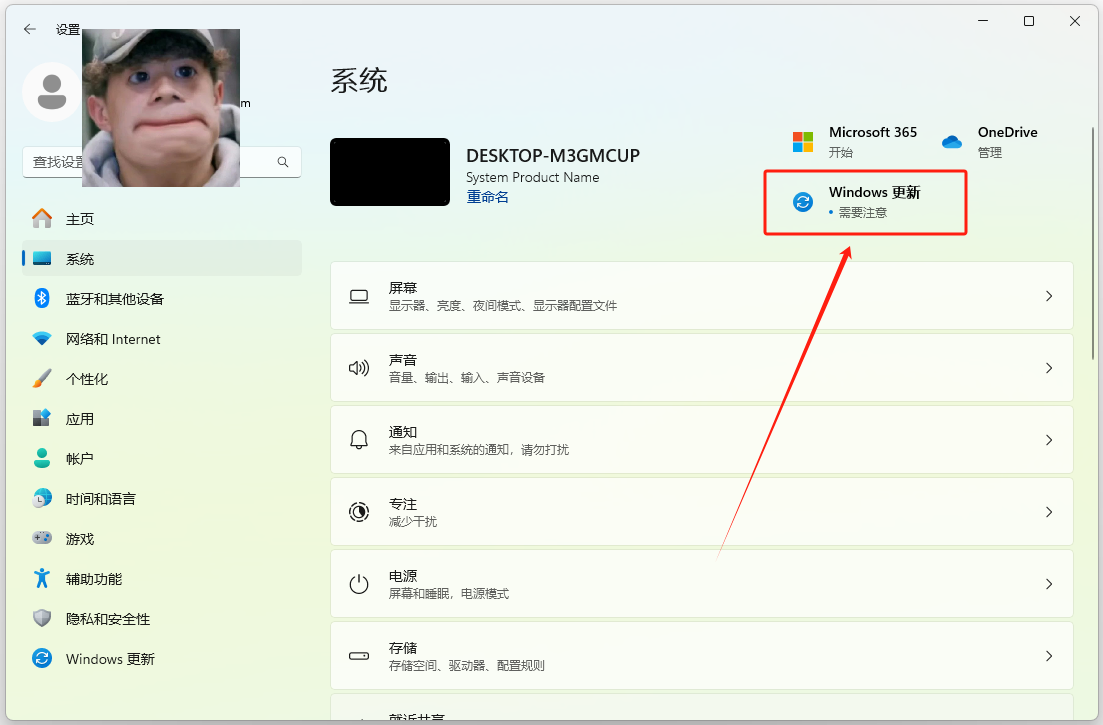The height and width of the screenshot is (725, 1103).
Task: Go to 个性化 settings
Action: 162,379
